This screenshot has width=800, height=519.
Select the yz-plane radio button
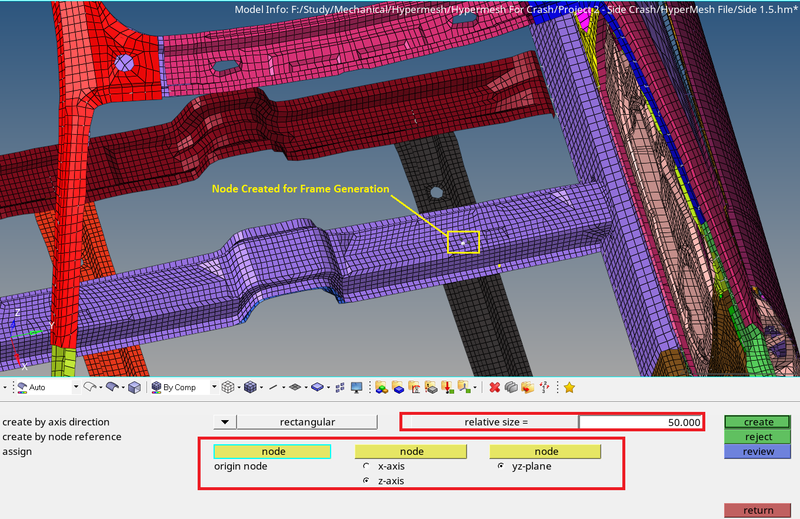point(502,466)
